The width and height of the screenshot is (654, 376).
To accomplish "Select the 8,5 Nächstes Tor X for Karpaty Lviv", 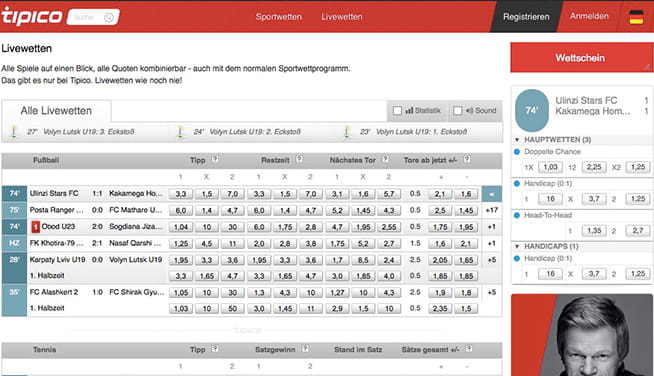I will point(363,260).
